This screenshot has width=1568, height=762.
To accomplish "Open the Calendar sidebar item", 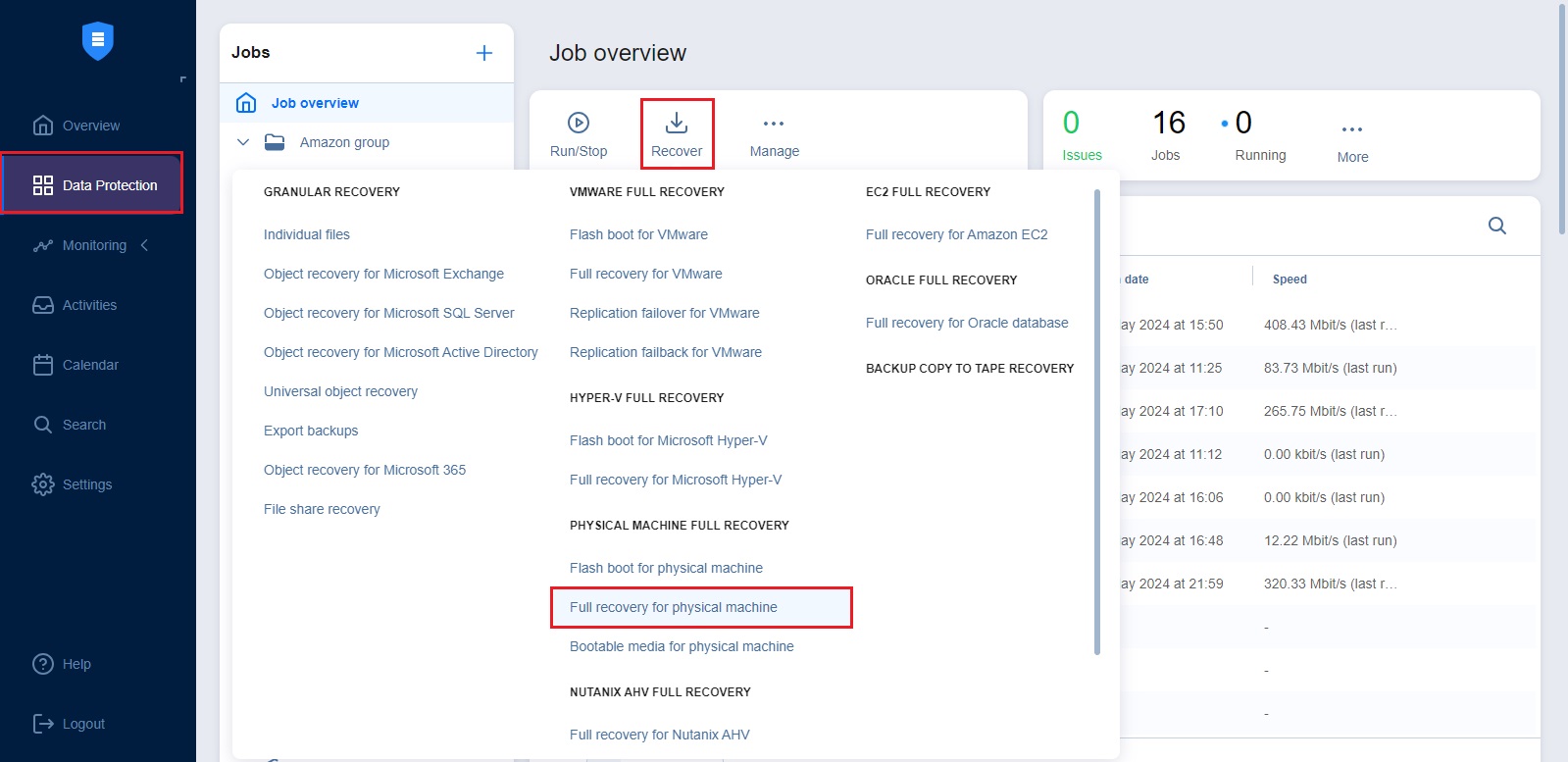I will (x=90, y=365).
